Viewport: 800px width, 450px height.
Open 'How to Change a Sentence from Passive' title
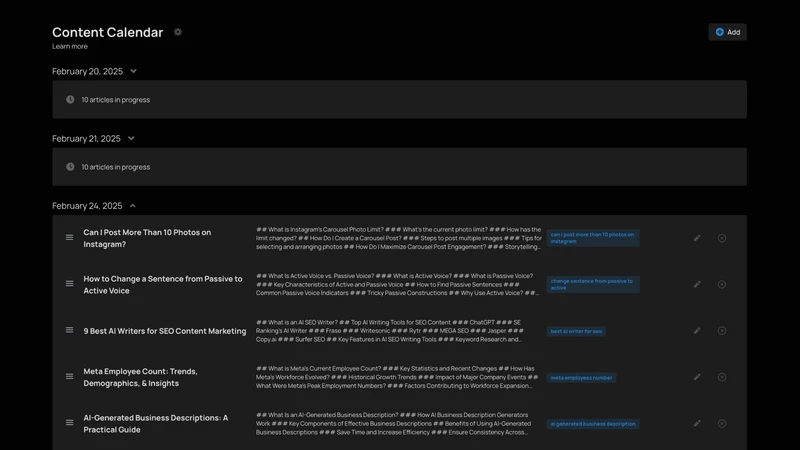[x=163, y=285]
